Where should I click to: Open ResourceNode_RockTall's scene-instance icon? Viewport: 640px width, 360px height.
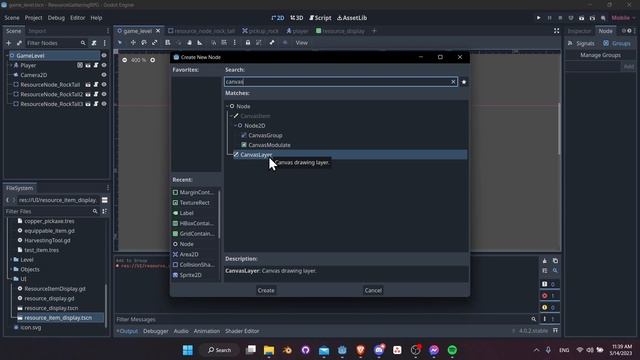(88, 84)
